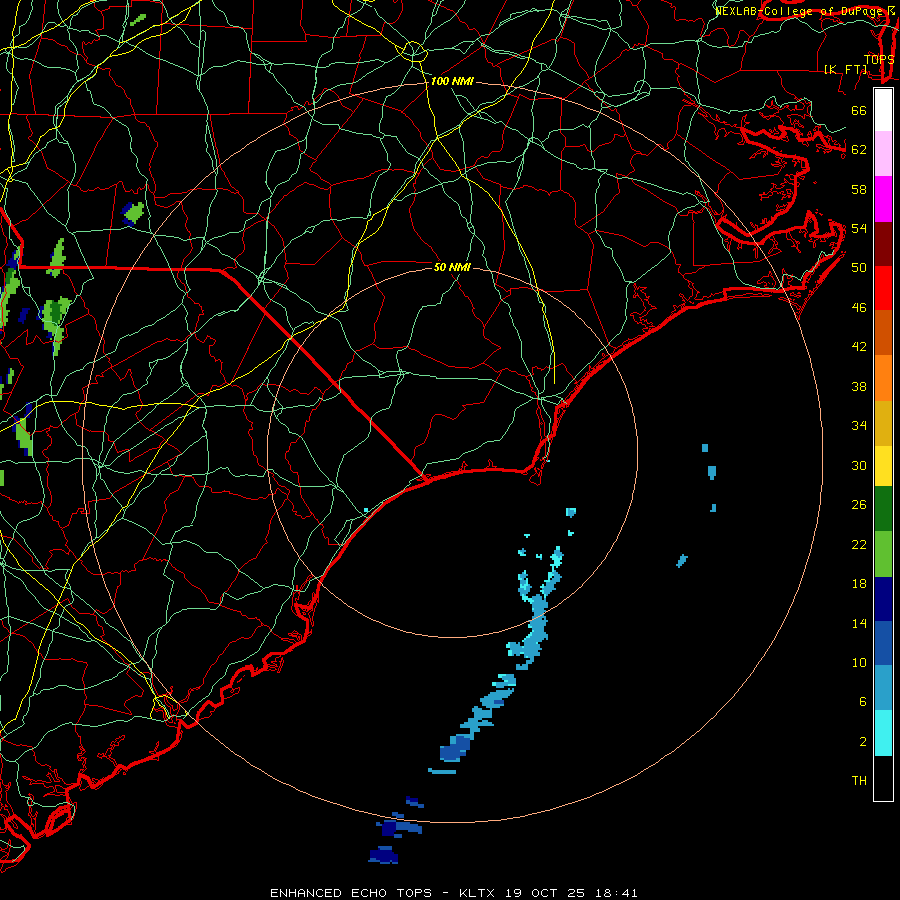Click the magenta 58 kft legend swatch
The height and width of the screenshot is (900, 900).
[883, 199]
